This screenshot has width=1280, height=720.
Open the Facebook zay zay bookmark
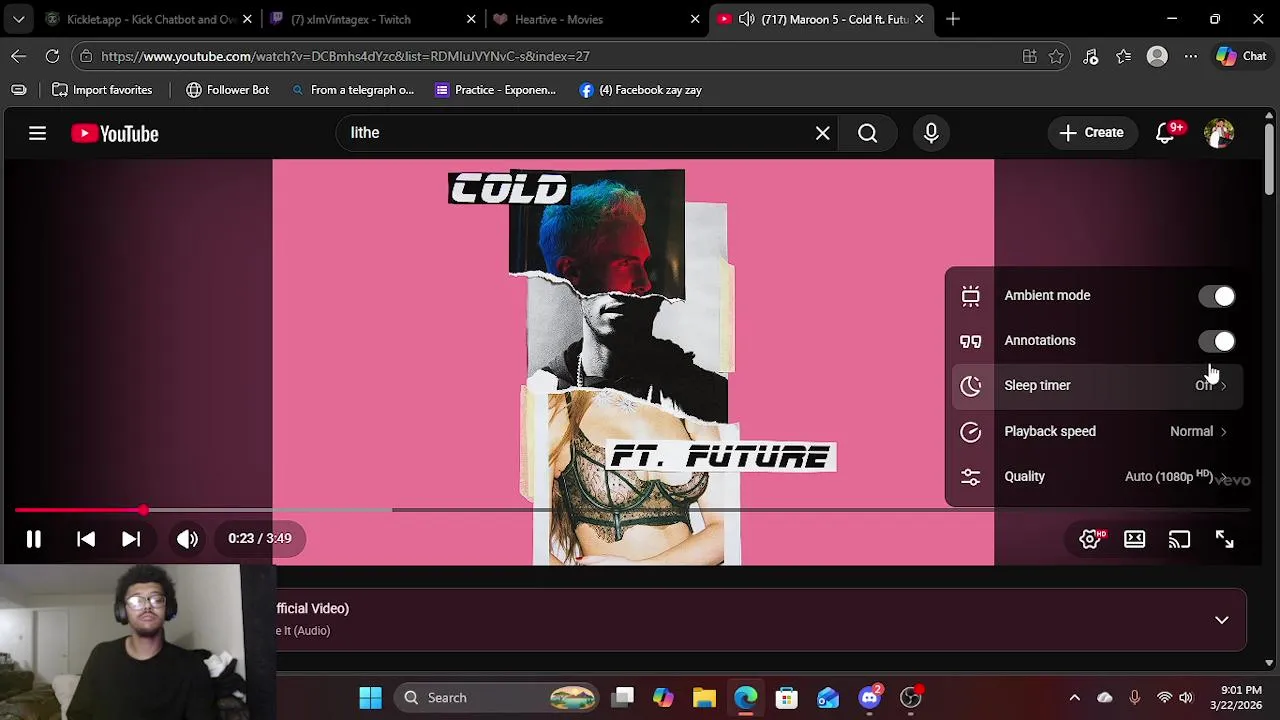[x=640, y=90]
